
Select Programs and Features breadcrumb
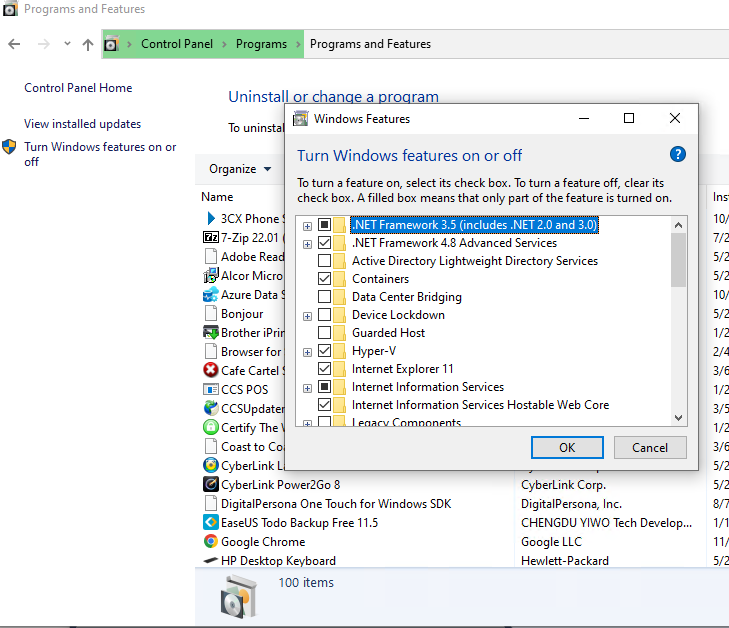pos(370,44)
